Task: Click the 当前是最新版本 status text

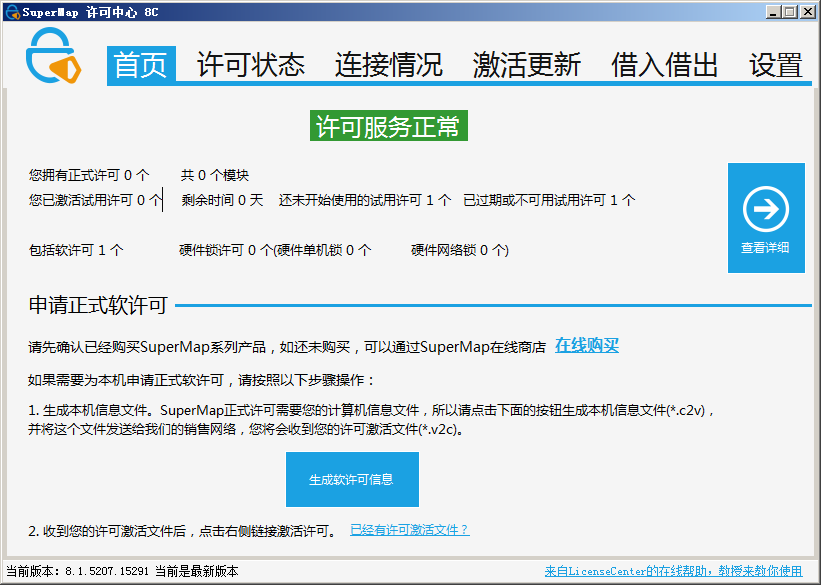Action: point(197,571)
